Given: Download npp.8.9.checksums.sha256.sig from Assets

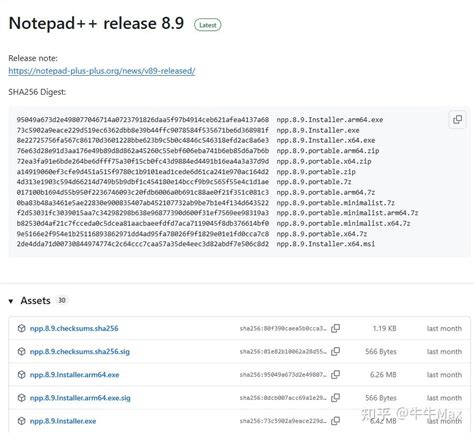Looking at the screenshot, I should (80, 351).
